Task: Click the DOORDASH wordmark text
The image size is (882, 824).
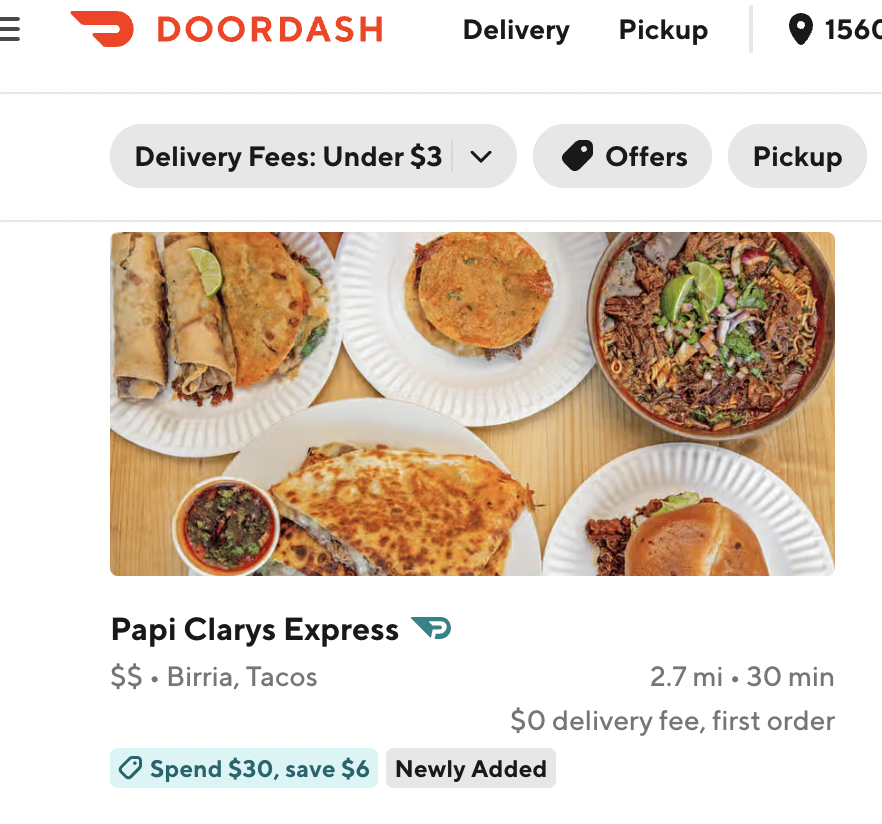Action: [x=270, y=30]
